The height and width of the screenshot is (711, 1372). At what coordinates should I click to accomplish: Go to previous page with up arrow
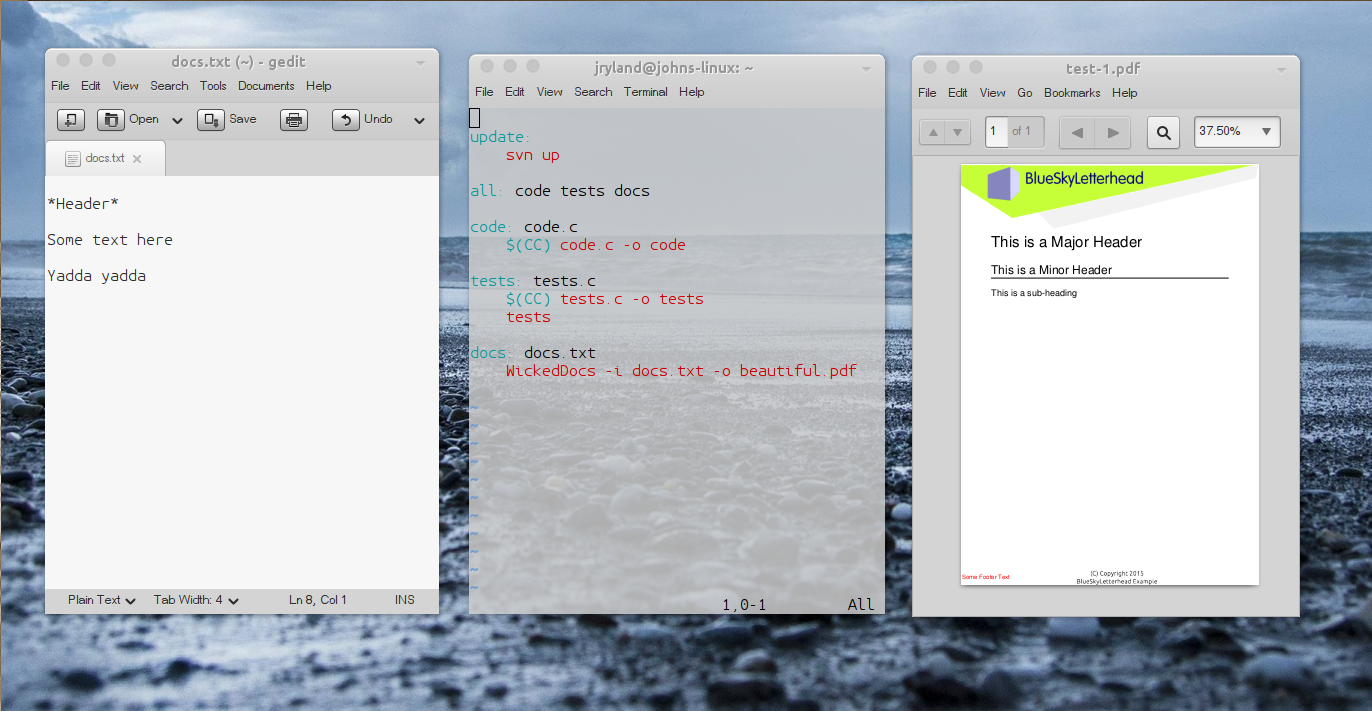(932, 132)
